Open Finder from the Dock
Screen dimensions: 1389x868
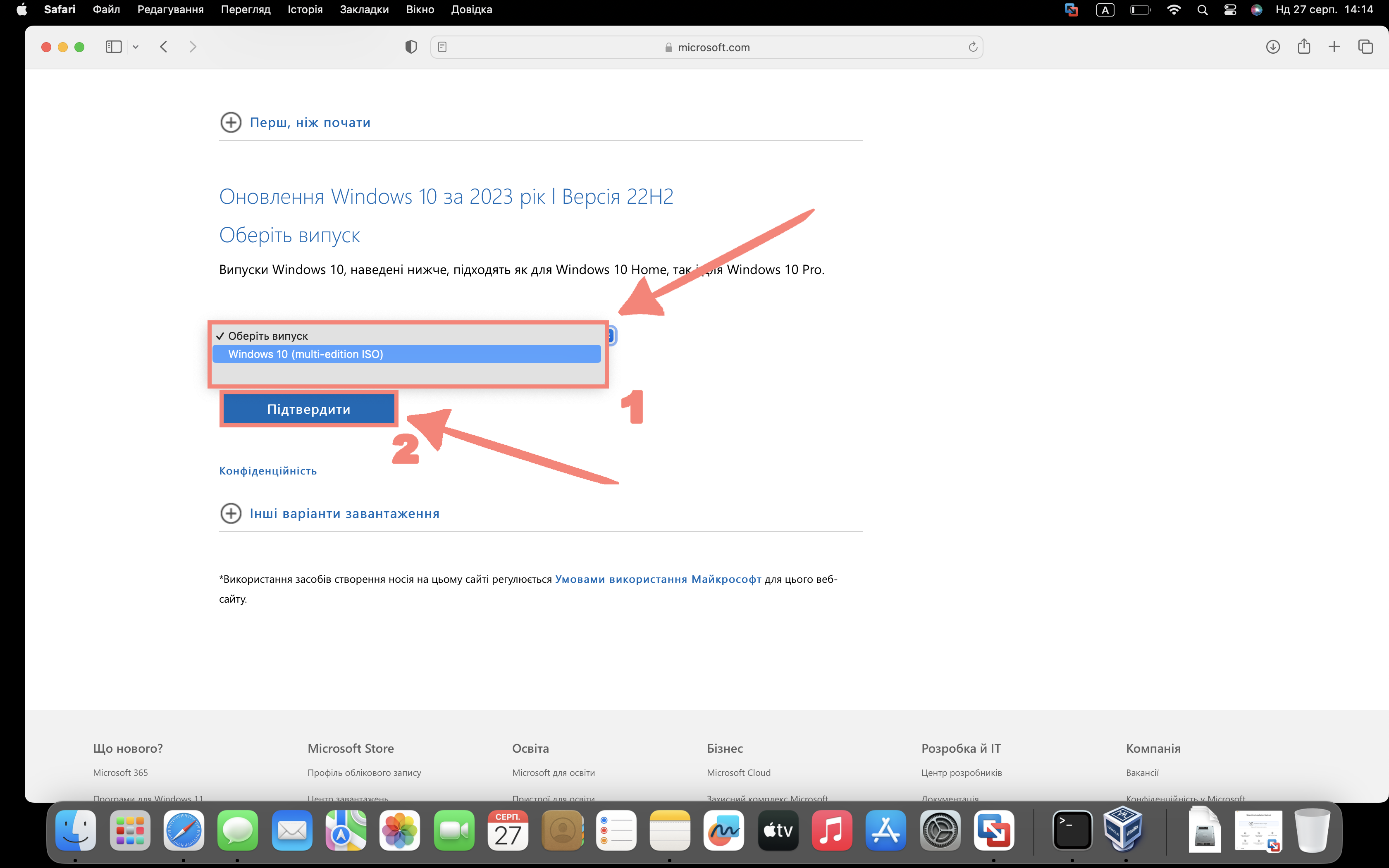76,830
